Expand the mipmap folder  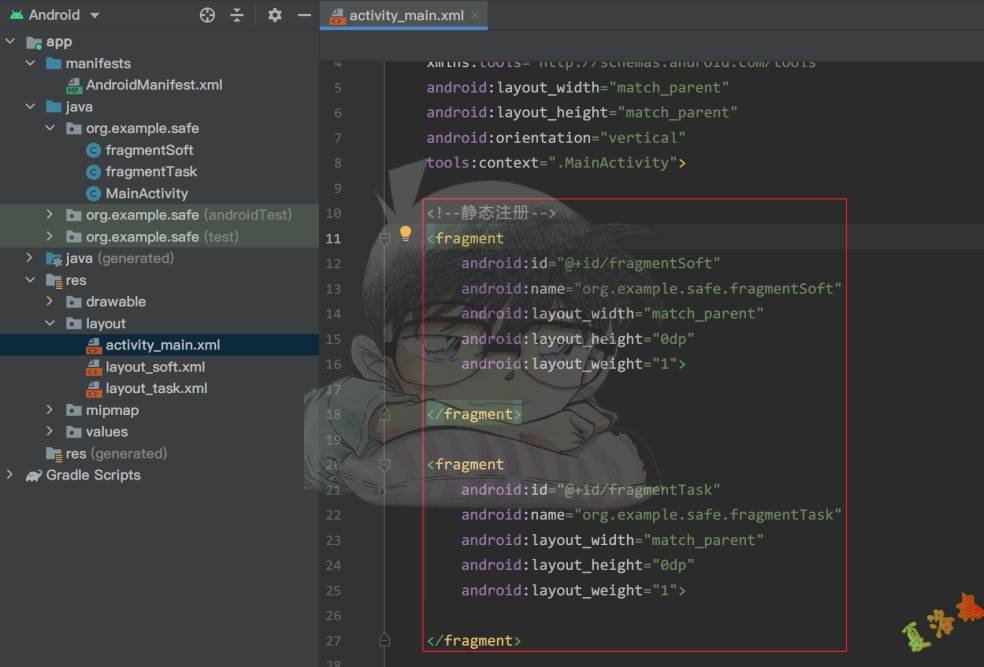[x=50, y=410]
